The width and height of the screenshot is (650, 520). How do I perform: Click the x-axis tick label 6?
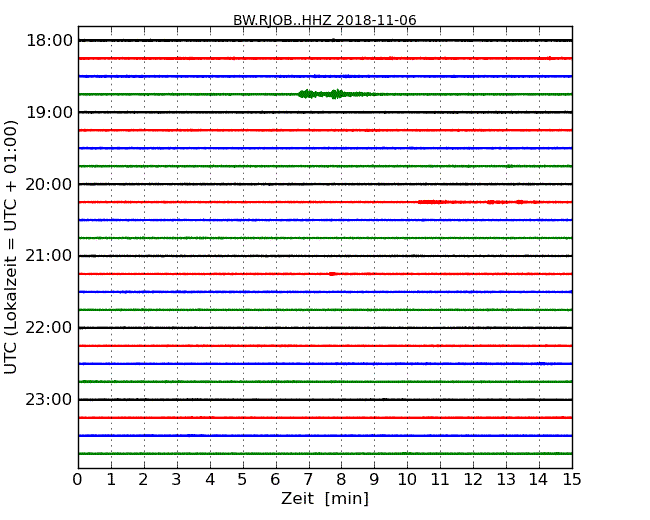[x=275, y=479]
